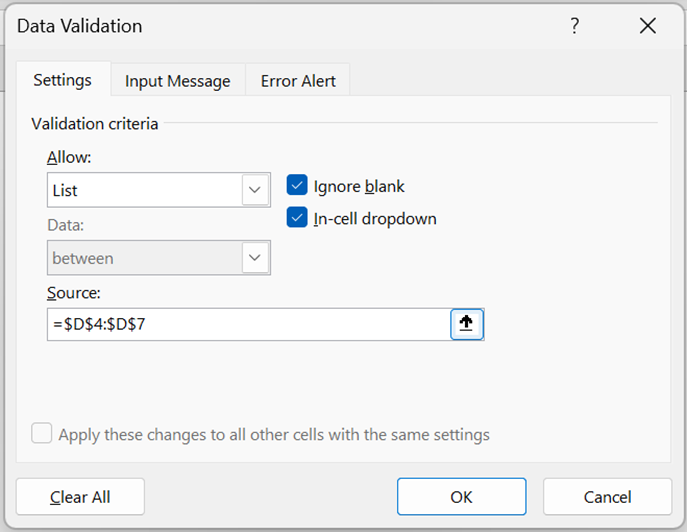Screen dimensions: 687x532
Task: Toggle the Ignore blank checkbox
Action: point(297,186)
